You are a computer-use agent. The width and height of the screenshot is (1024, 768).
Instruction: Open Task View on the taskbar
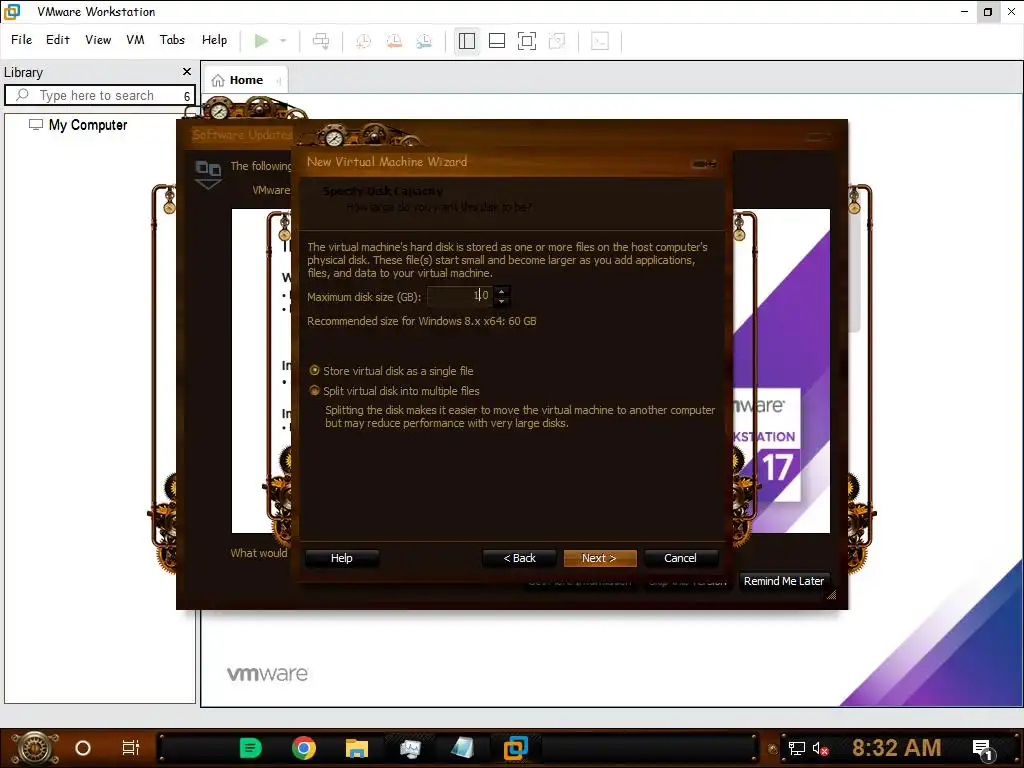(131, 748)
